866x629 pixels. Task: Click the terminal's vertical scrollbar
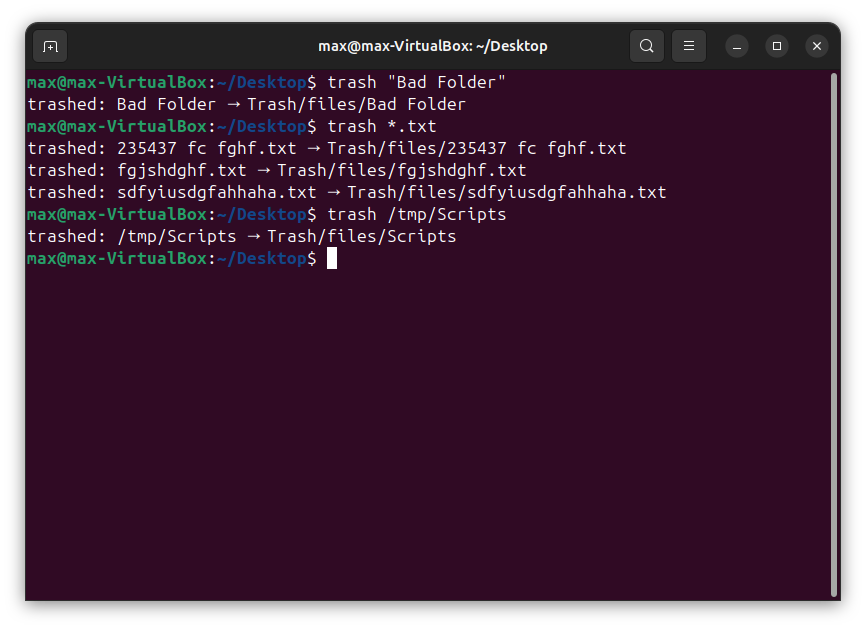click(x=833, y=330)
